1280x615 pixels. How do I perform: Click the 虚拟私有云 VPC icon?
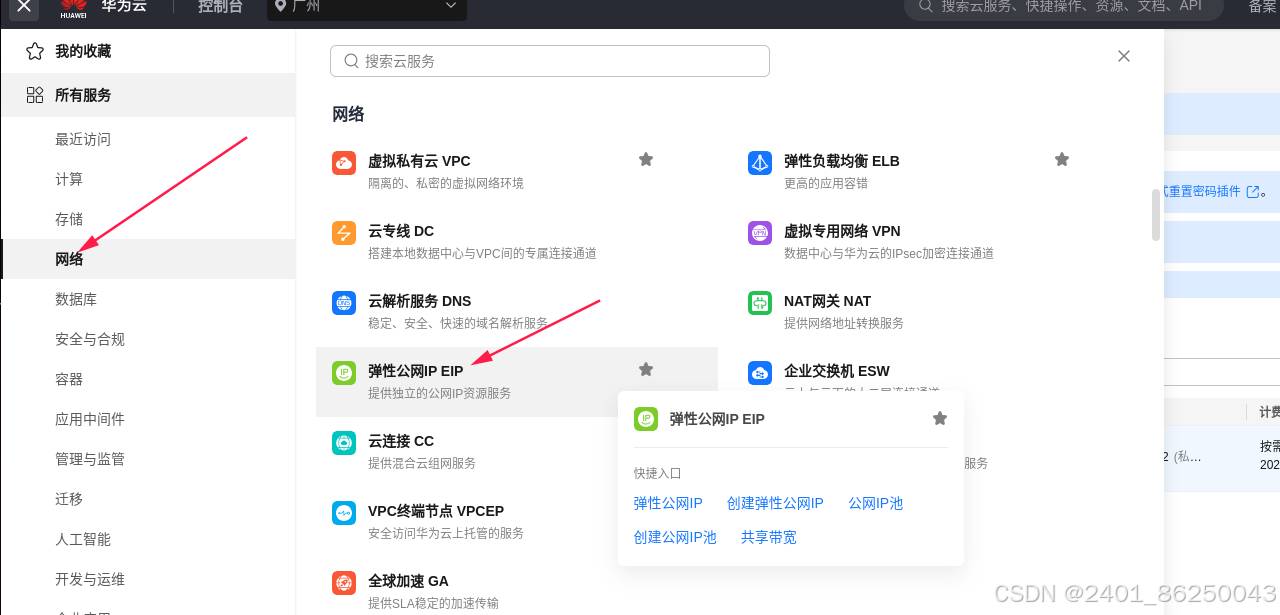[x=344, y=162]
